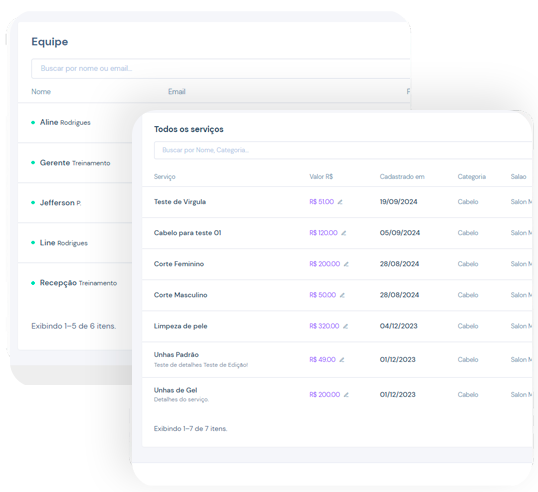
Task: Click price R$ 50.00
Action: [x=323, y=295]
